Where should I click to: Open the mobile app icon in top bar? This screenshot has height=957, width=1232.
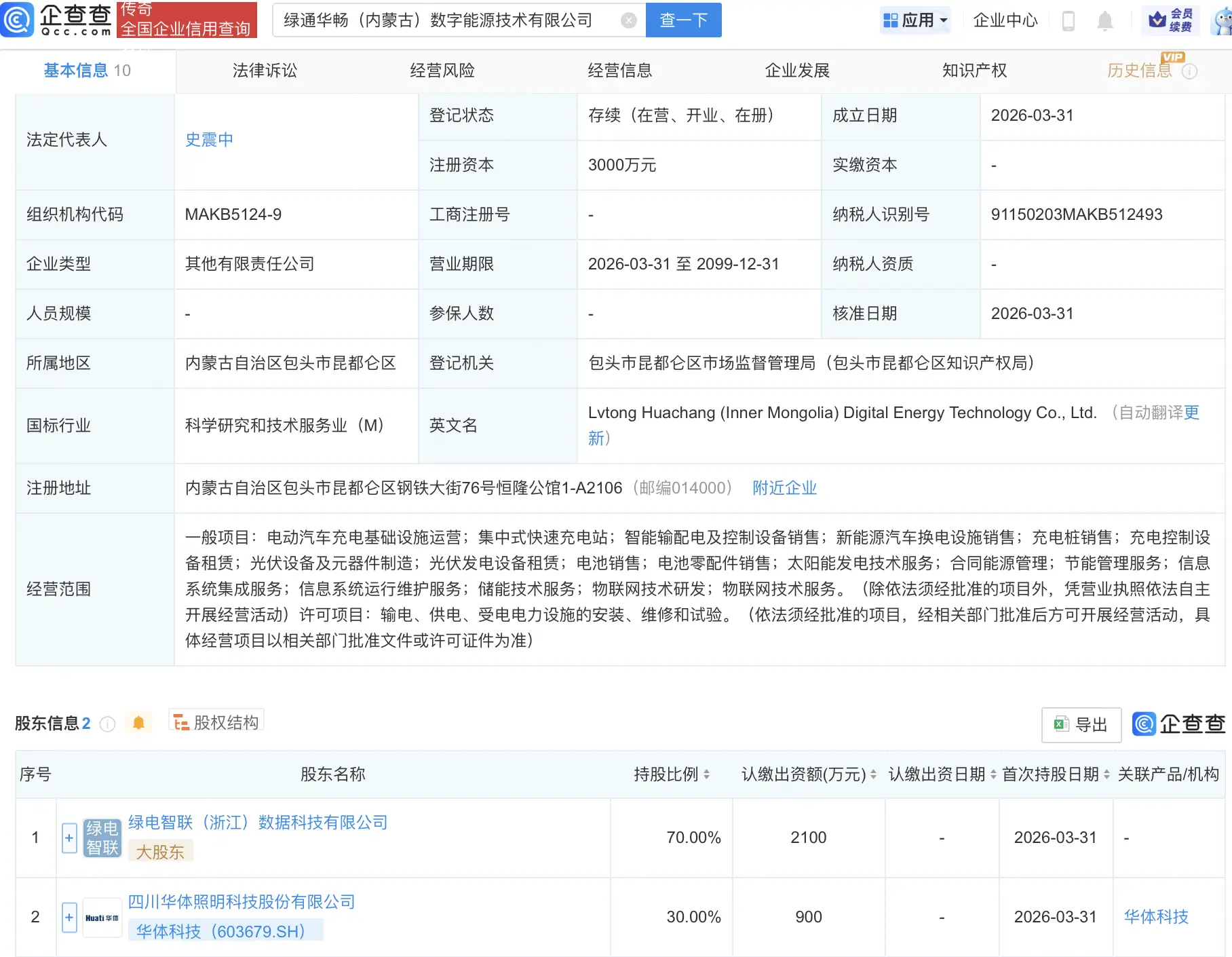click(x=1069, y=20)
